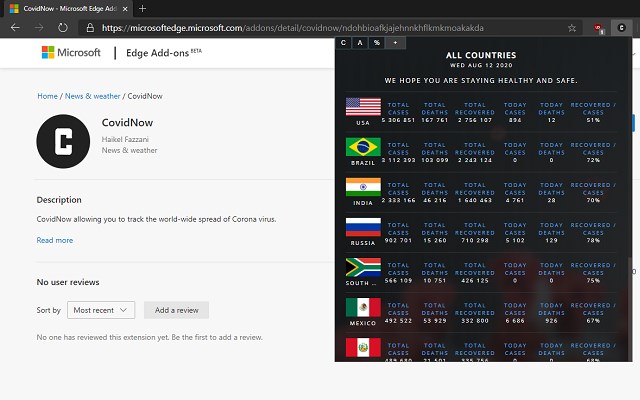Click Add a review button
Viewport: 640px width, 400px height.
pos(176,310)
